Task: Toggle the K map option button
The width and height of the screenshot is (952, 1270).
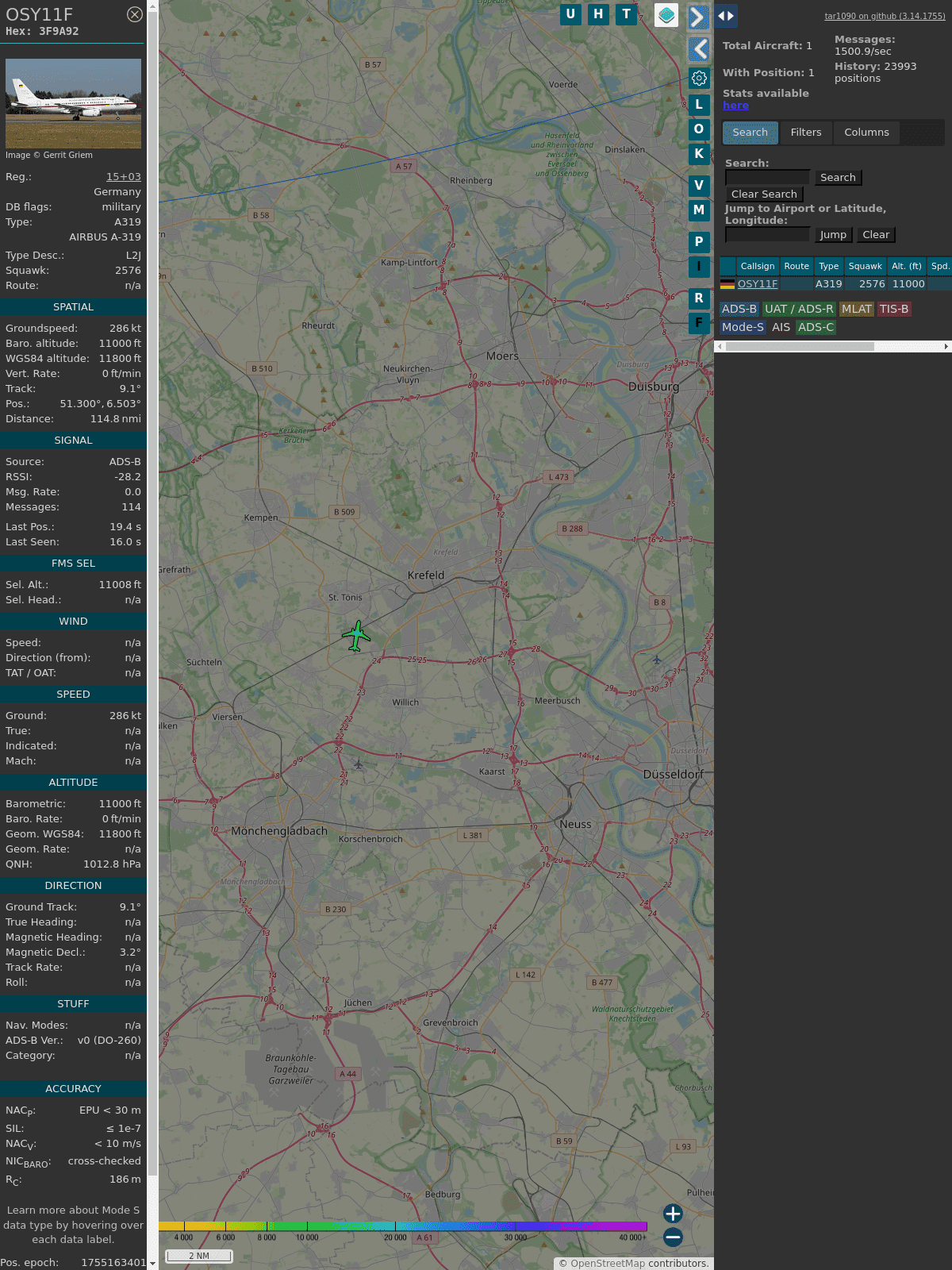Action: coord(698,153)
